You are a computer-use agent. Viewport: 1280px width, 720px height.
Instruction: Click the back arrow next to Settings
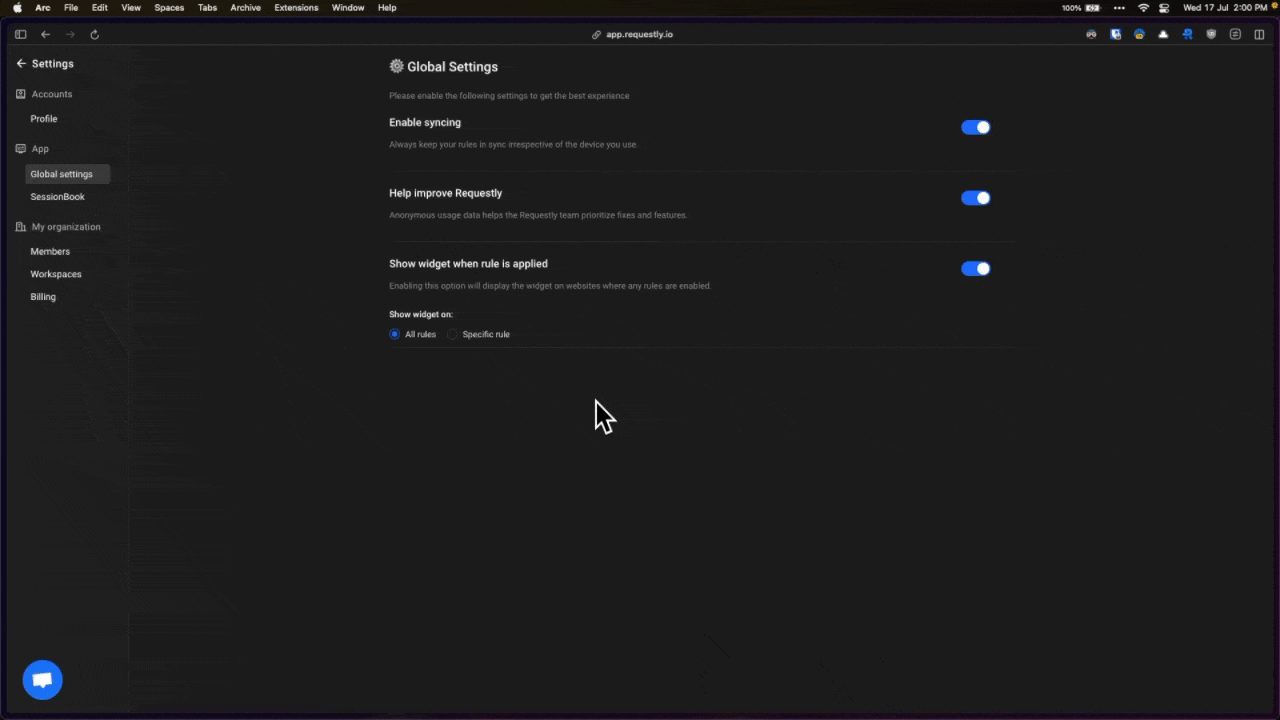pyautogui.click(x=21, y=63)
